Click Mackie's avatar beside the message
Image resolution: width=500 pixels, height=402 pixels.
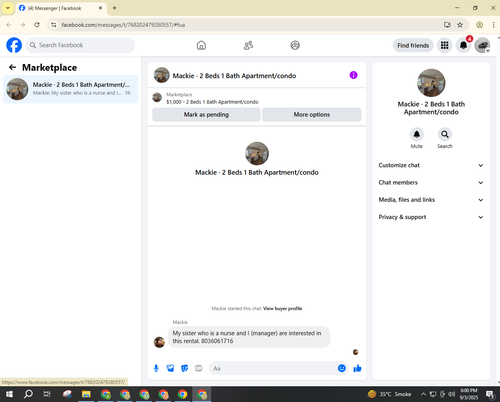pyautogui.click(x=159, y=342)
